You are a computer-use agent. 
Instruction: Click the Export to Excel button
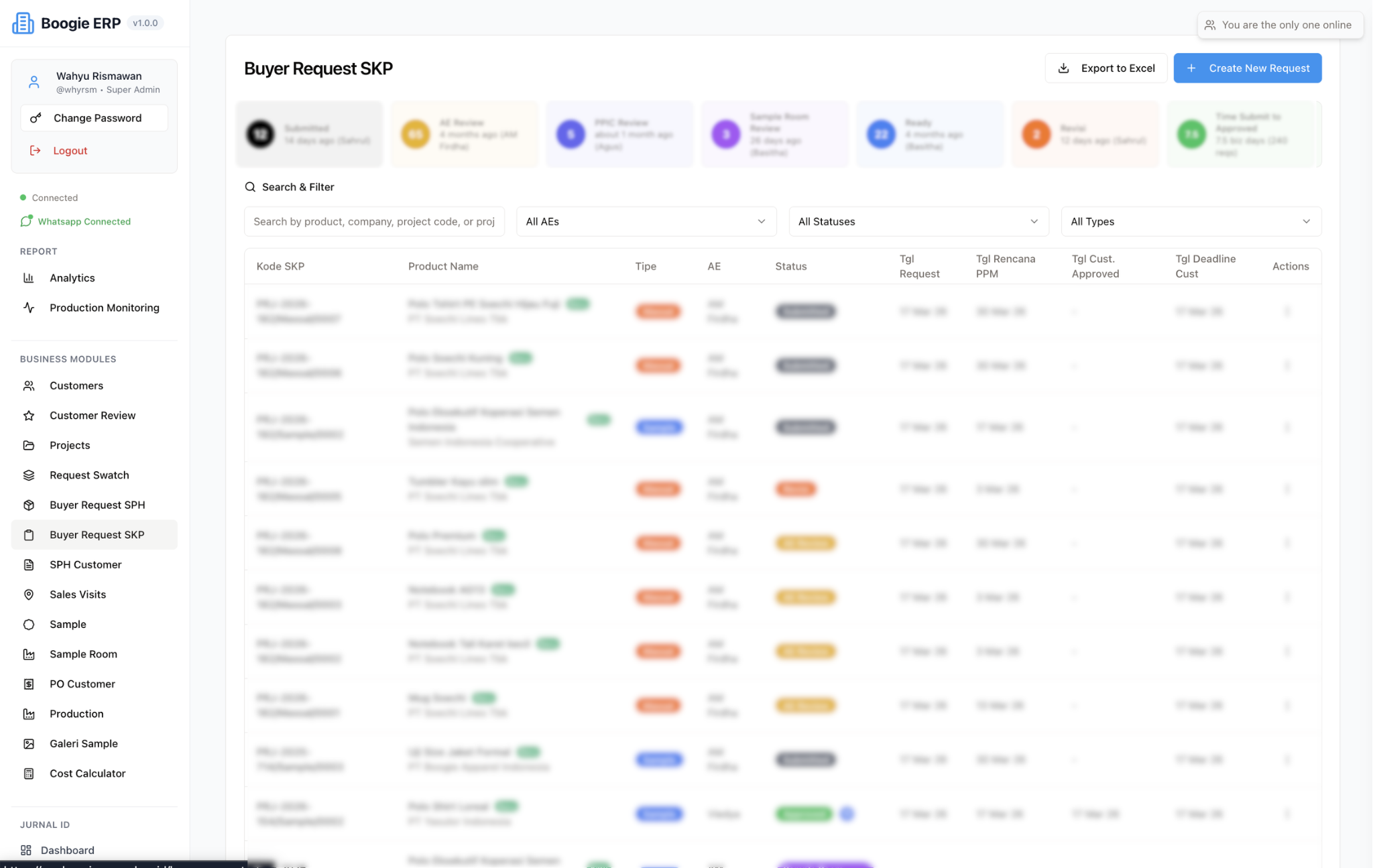(x=1106, y=68)
